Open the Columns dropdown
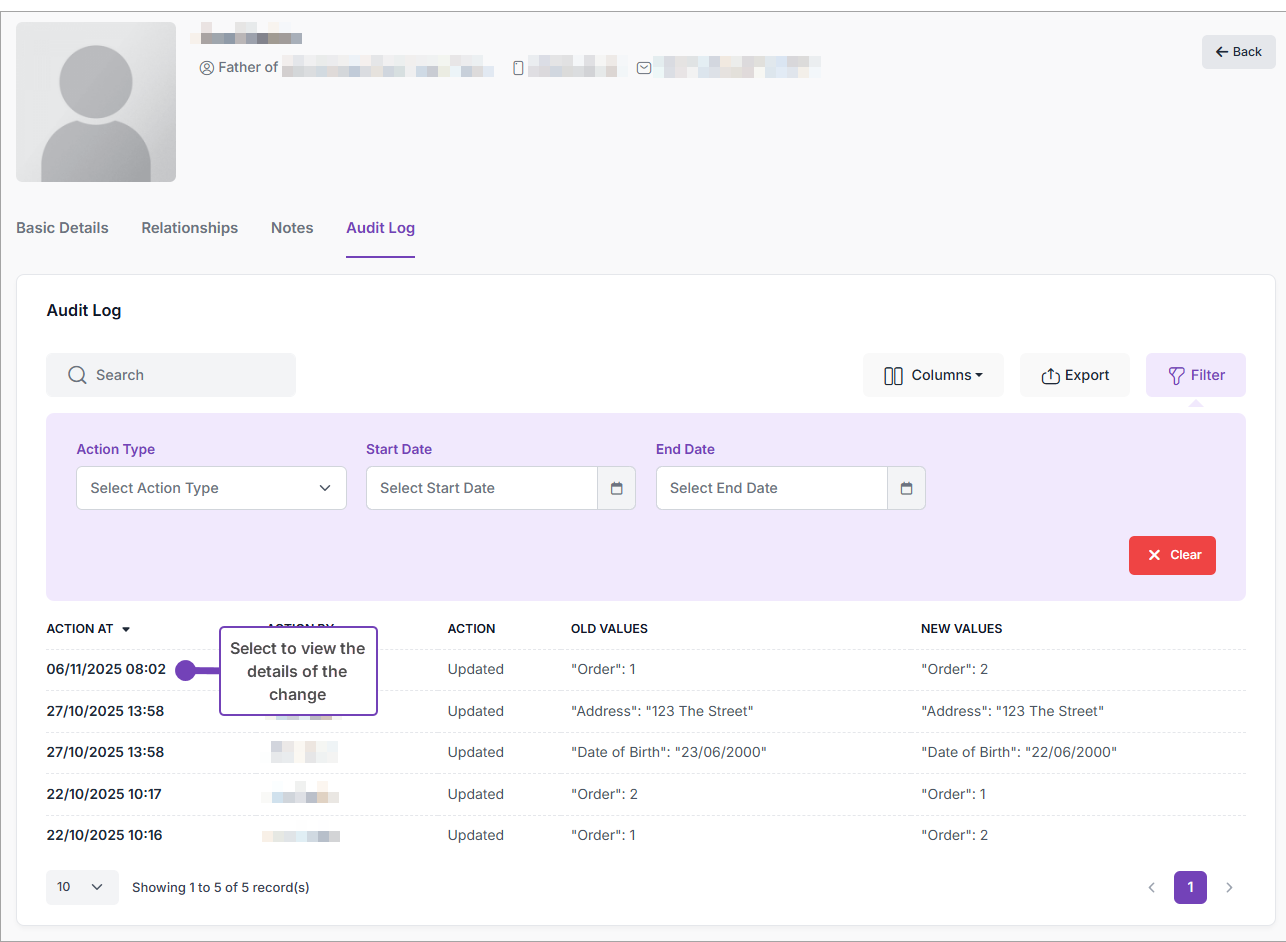The width and height of the screenshot is (1286, 942). tap(933, 375)
